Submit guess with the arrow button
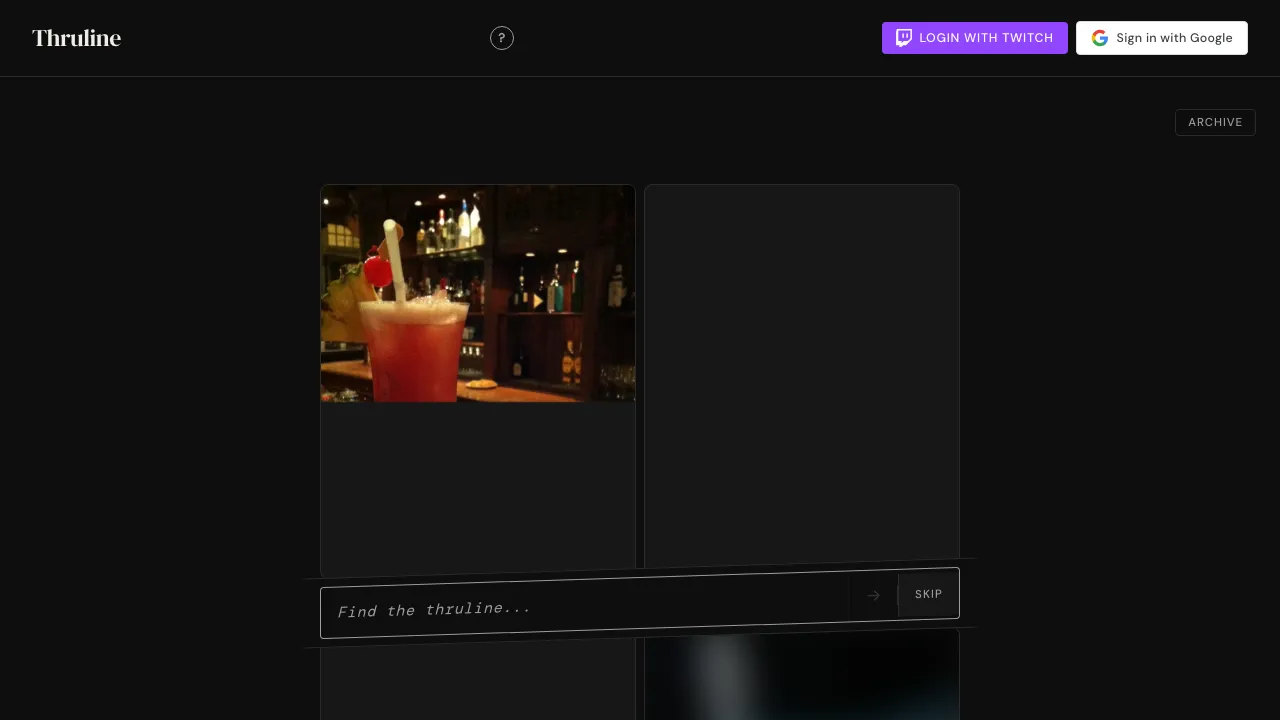Image resolution: width=1280 pixels, height=720 pixels. [x=874, y=595]
